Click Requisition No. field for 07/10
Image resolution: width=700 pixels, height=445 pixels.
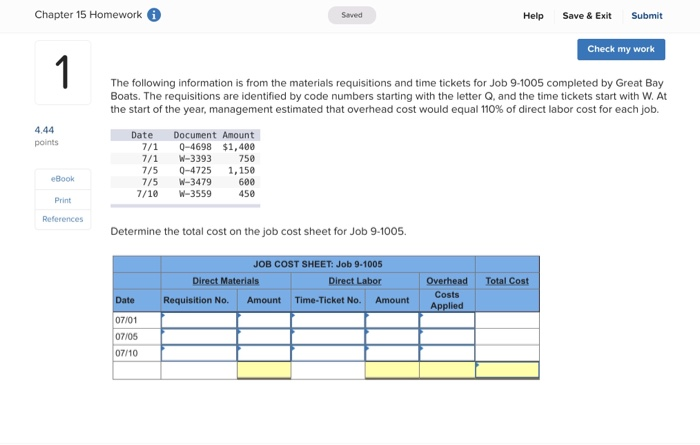tap(199, 353)
